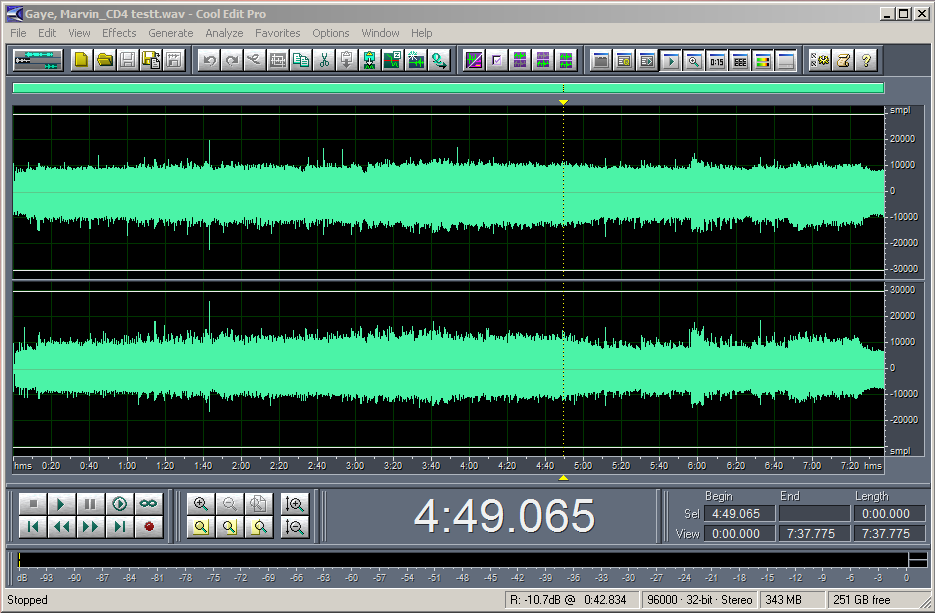Toggle the status bar window icon
The height and width of the screenshot is (613, 935).
(786, 60)
